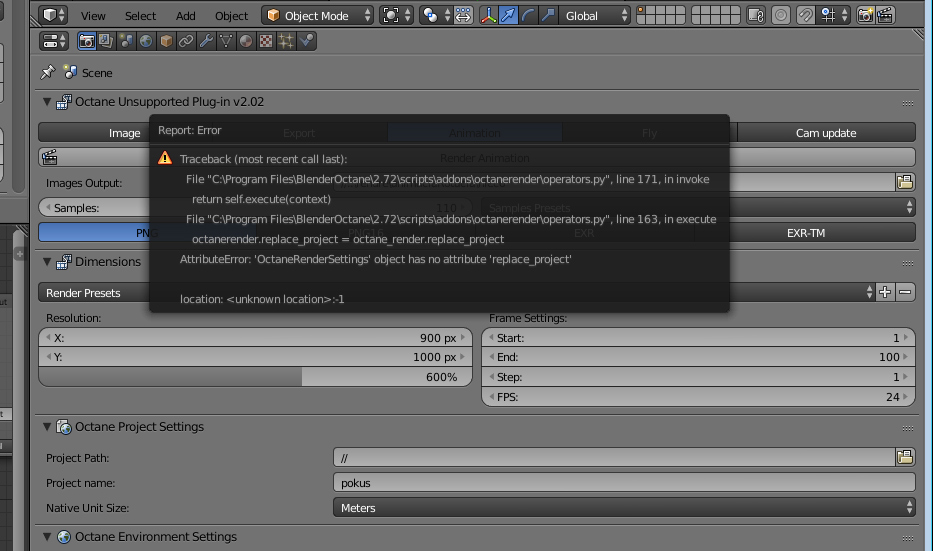Open the Render Presets dropdown
933x551 pixels.
(x=457, y=293)
